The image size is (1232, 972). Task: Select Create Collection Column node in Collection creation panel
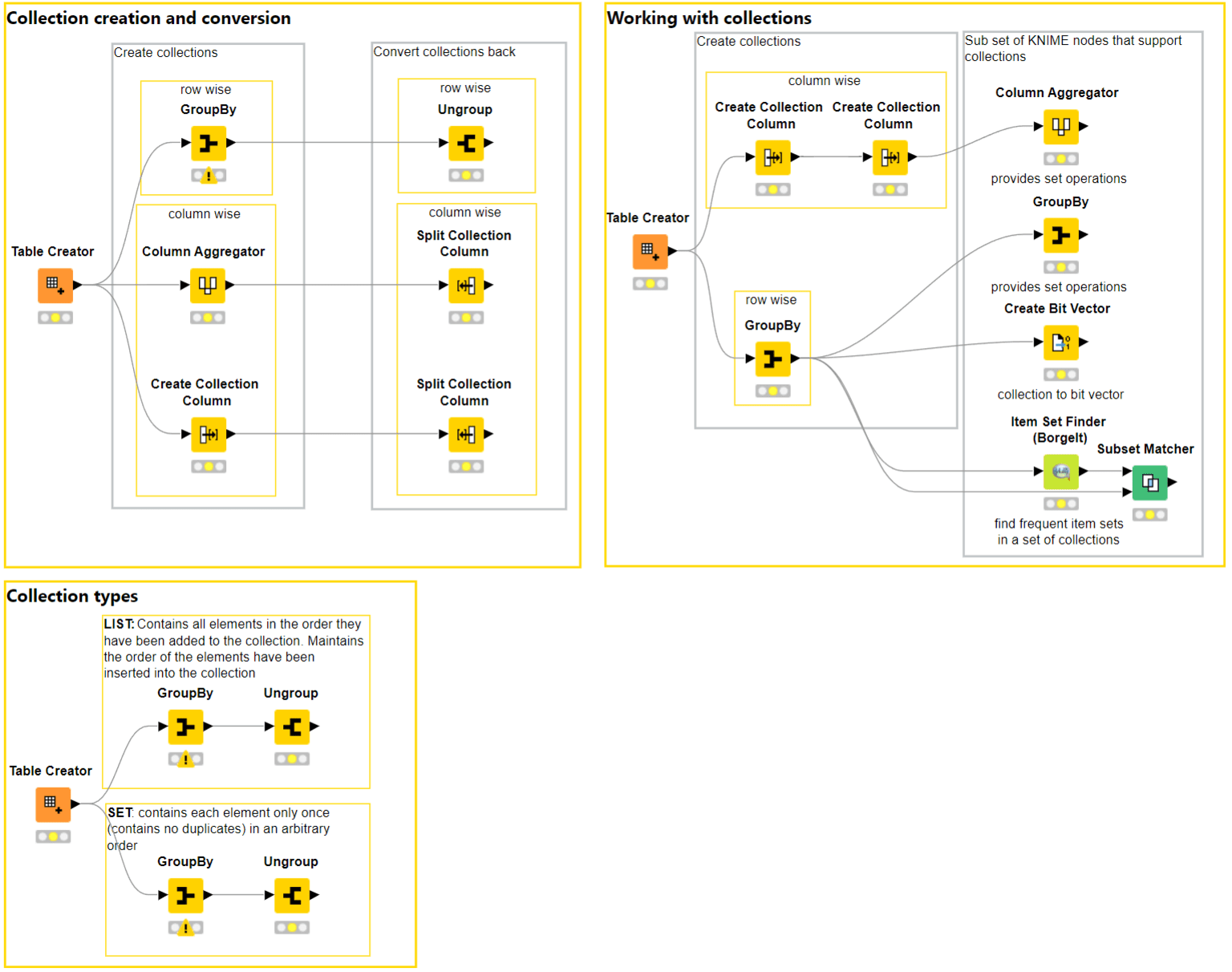click(x=209, y=434)
